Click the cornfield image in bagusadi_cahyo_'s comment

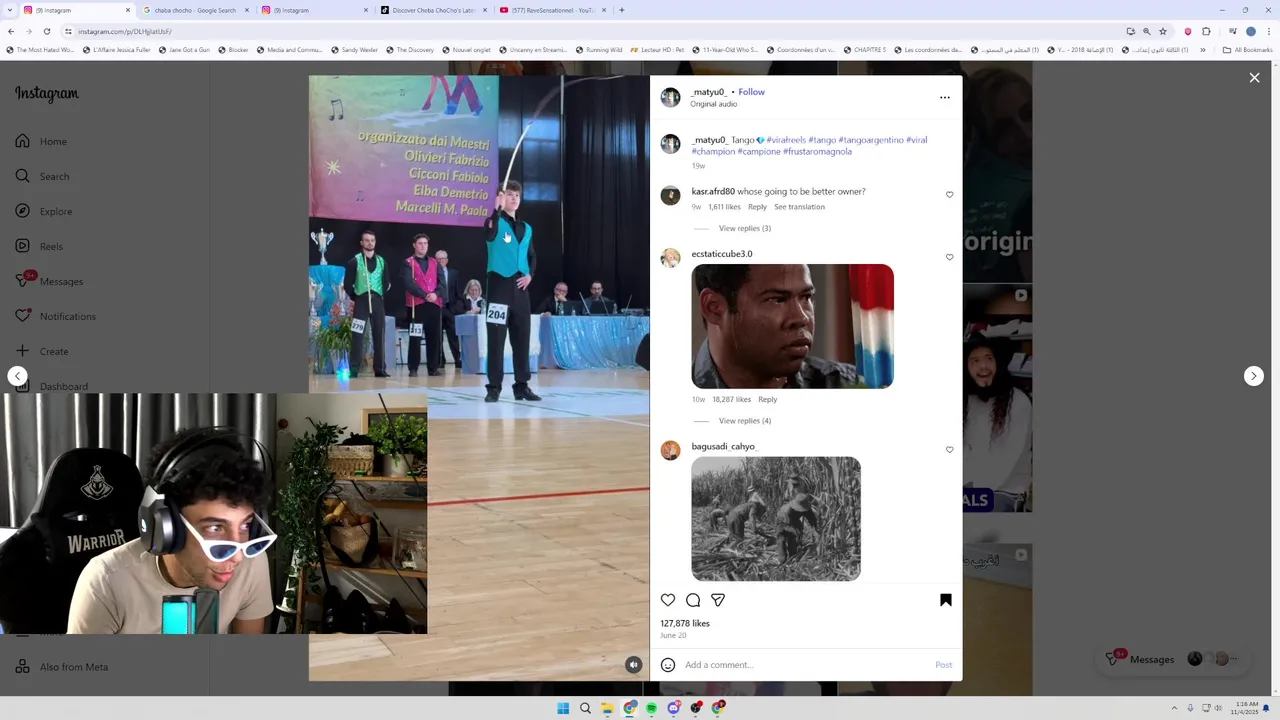[x=776, y=519]
